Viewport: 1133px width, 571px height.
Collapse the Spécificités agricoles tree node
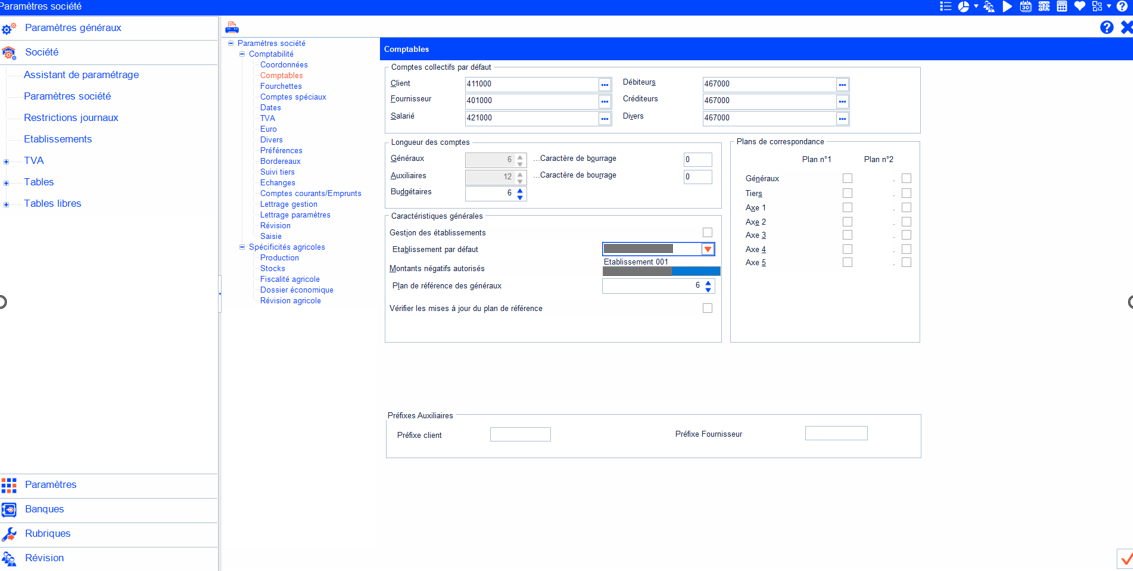(x=242, y=247)
